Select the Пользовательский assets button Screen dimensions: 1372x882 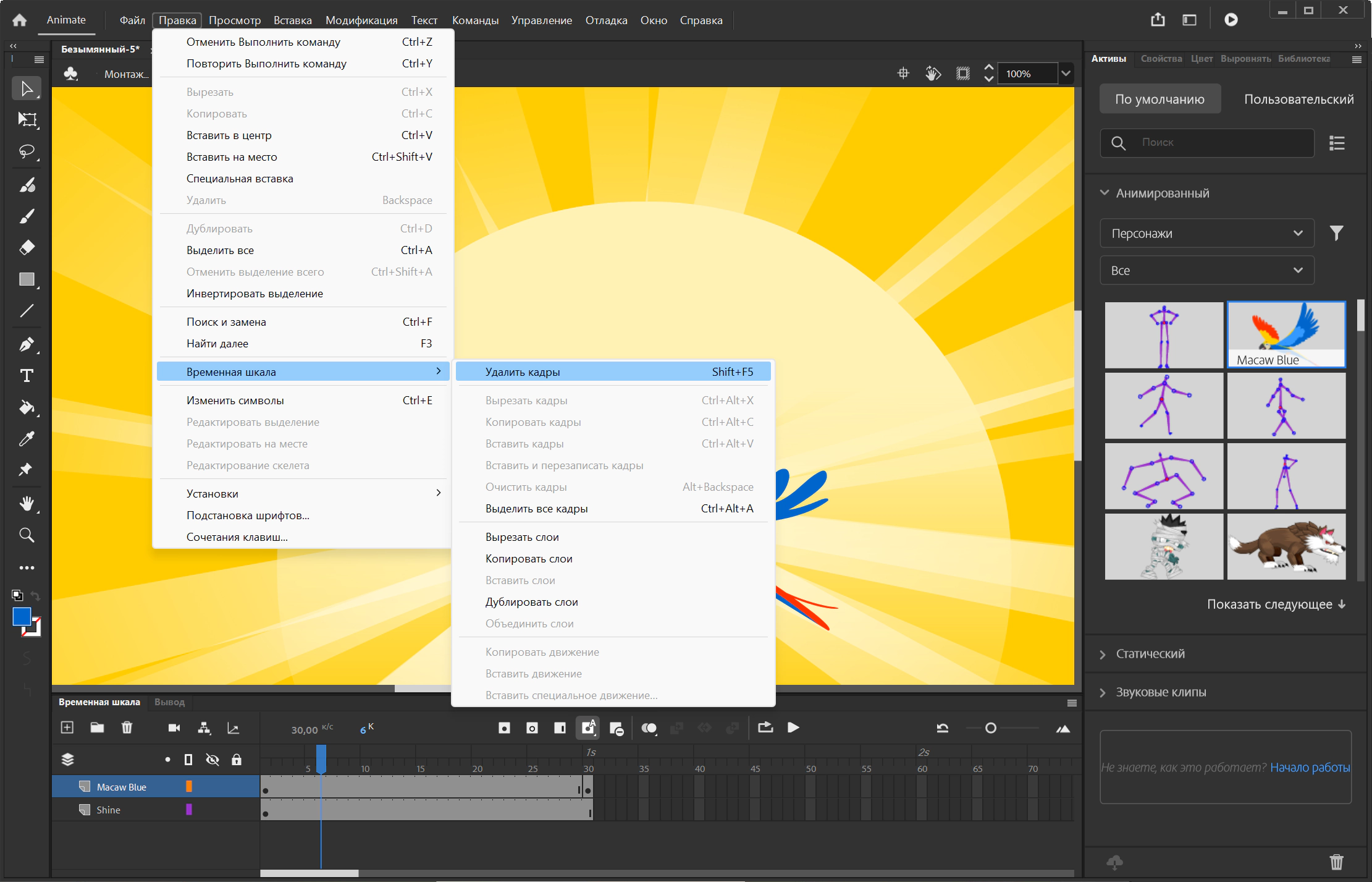click(x=1298, y=99)
